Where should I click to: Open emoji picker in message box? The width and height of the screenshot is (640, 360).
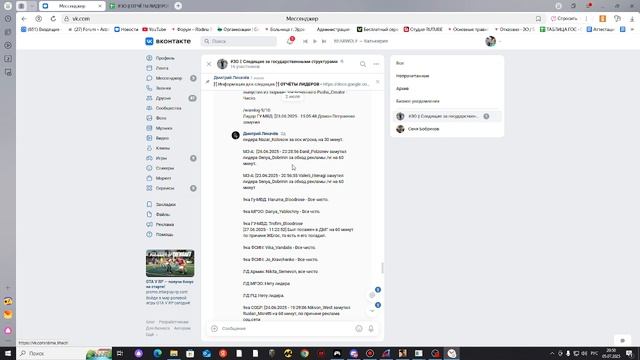coord(359,329)
